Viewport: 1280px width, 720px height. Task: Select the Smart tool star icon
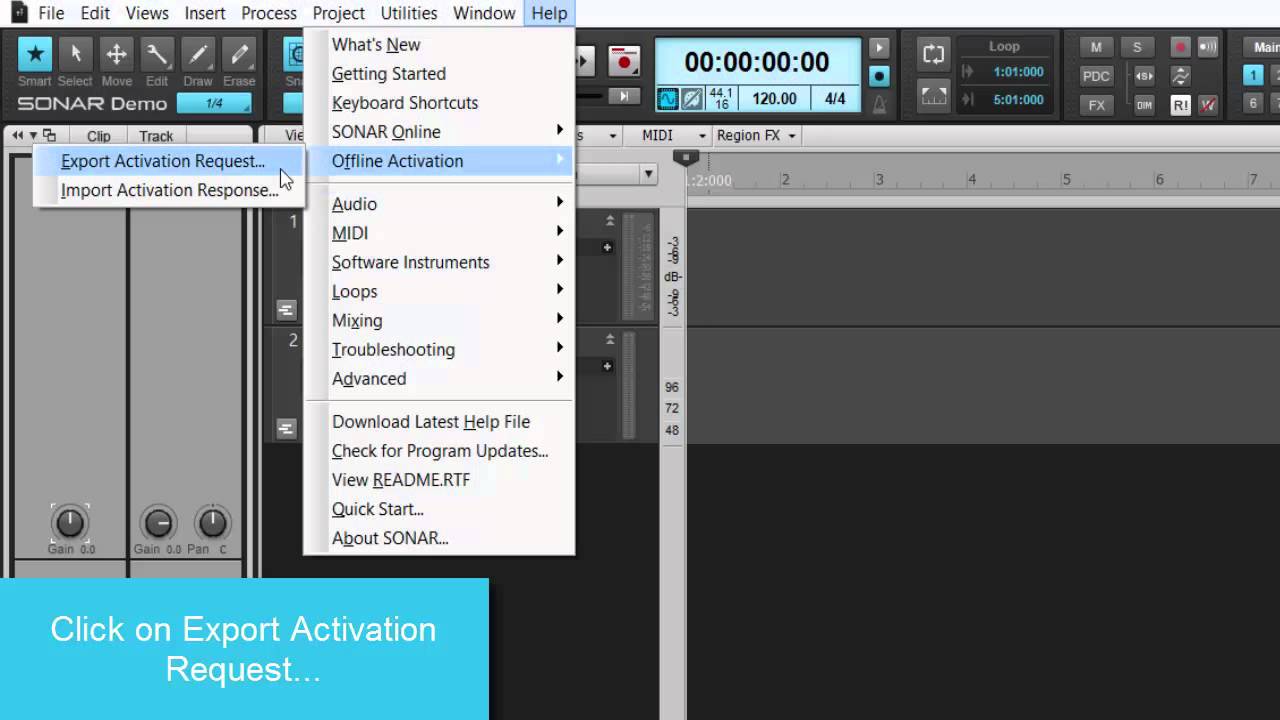(35, 54)
